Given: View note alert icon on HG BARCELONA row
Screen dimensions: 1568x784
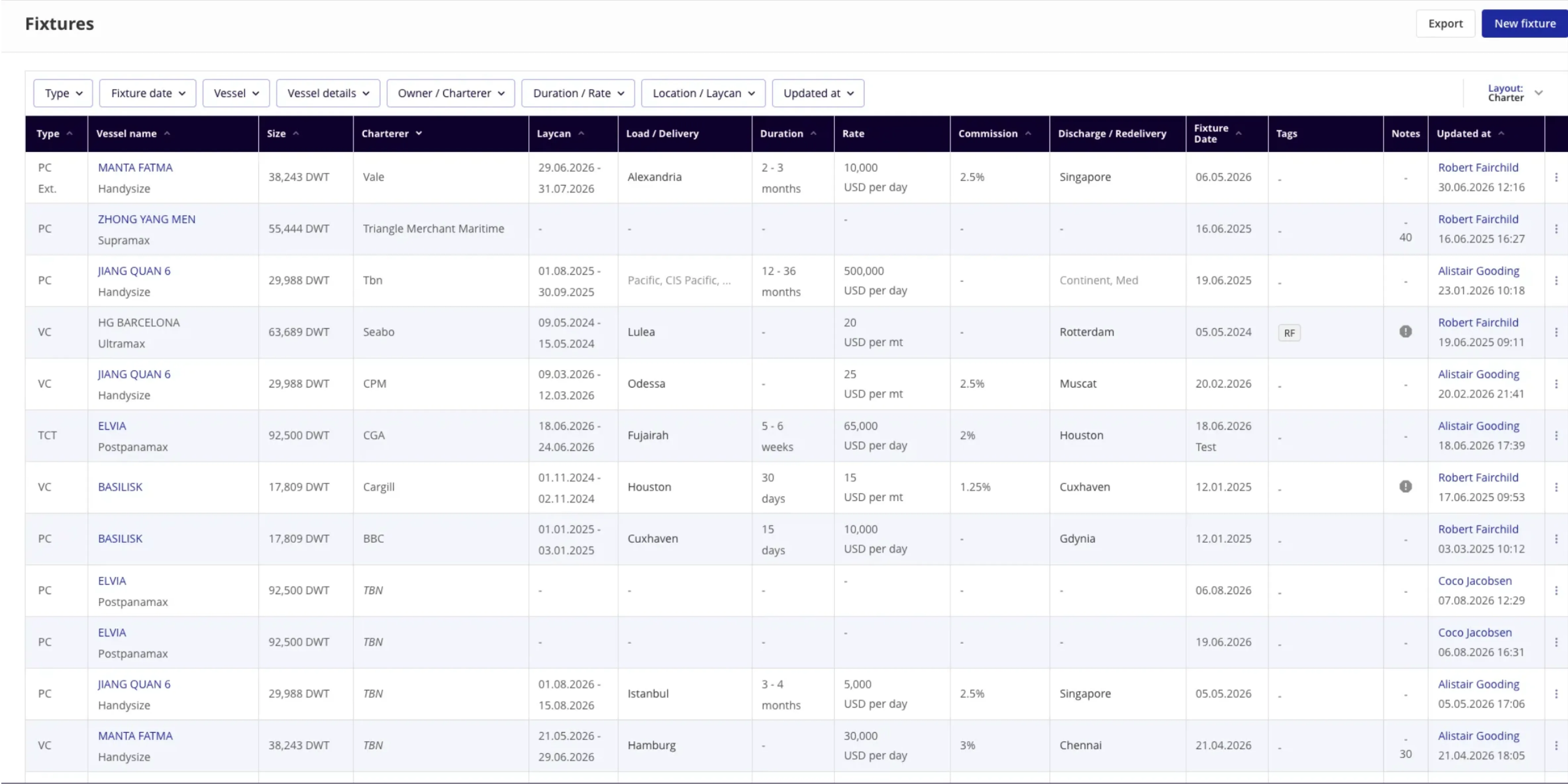Looking at the screenshot, I should click(1405, 332).
